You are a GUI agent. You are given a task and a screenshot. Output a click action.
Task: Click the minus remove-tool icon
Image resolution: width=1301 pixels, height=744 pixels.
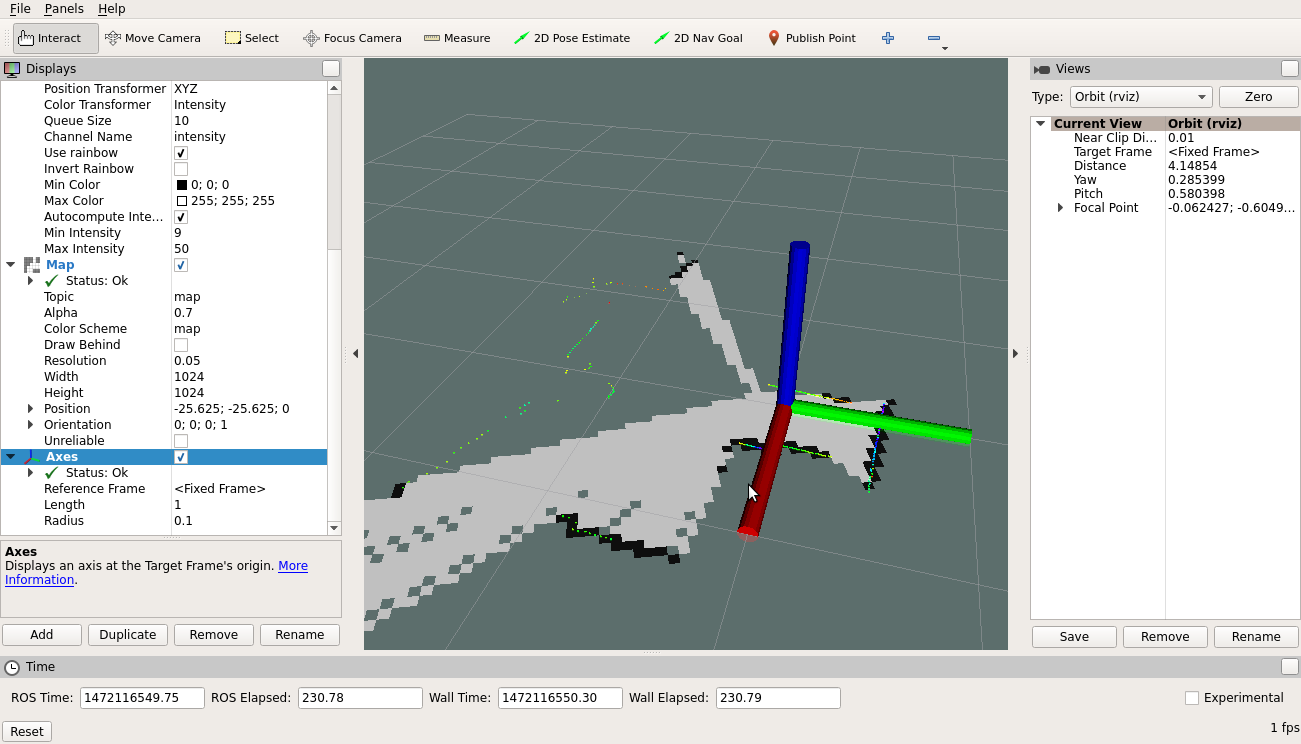(x=934, y=38)
